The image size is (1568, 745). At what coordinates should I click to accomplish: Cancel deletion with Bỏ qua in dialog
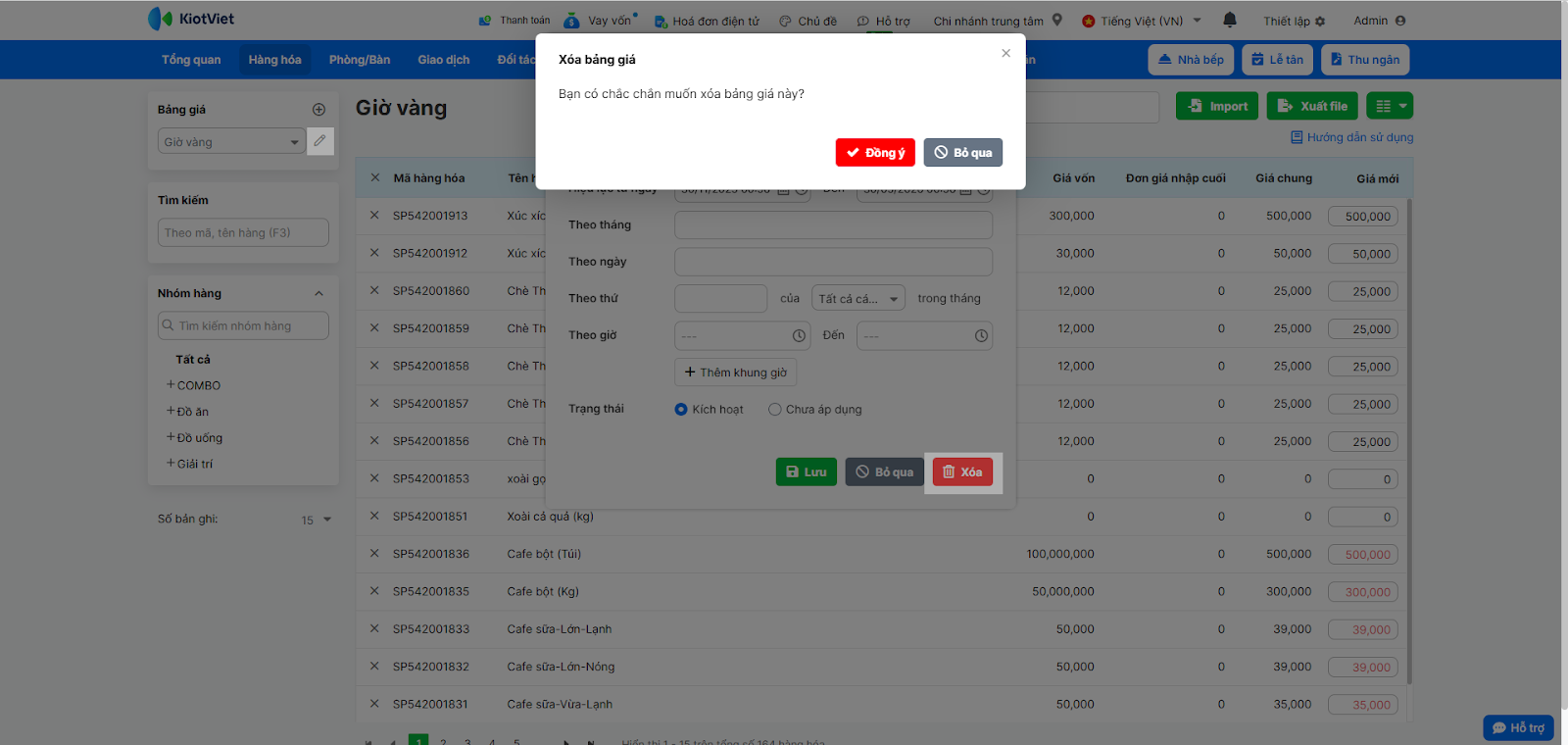pos(962,152)
